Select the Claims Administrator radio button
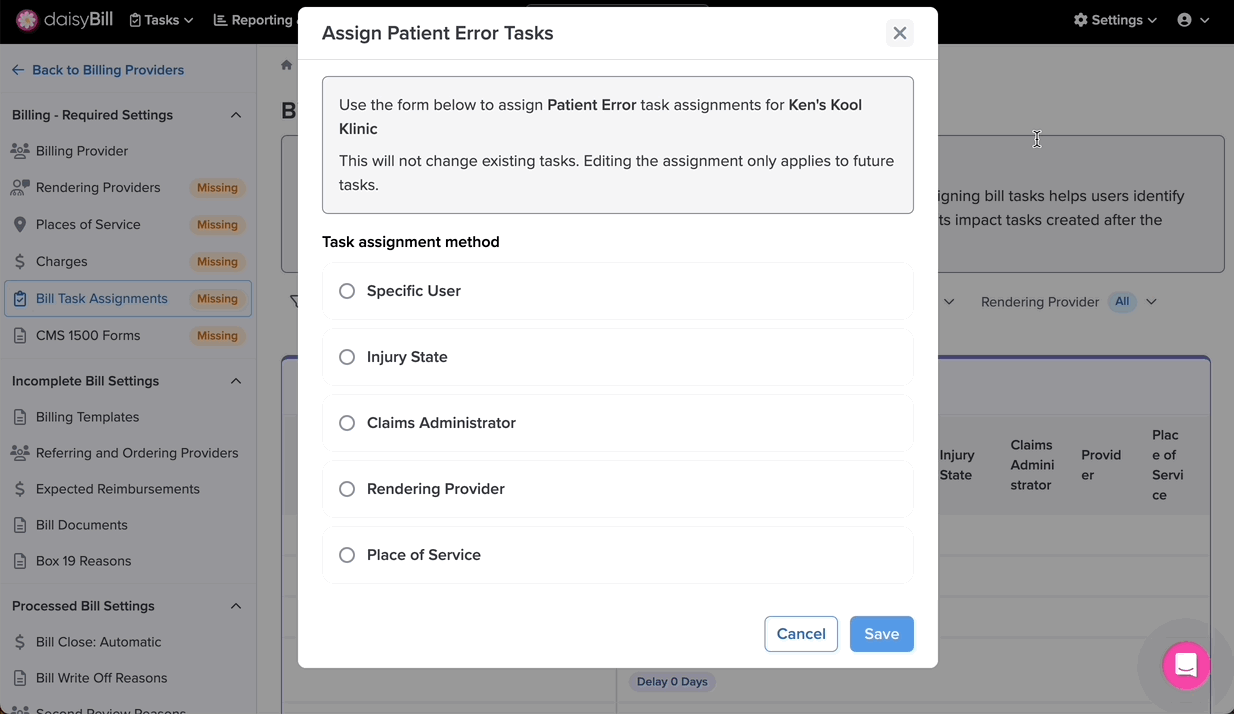Image resolution: width=1234 pixels, height=714 pixels. (x=347, y=423)
